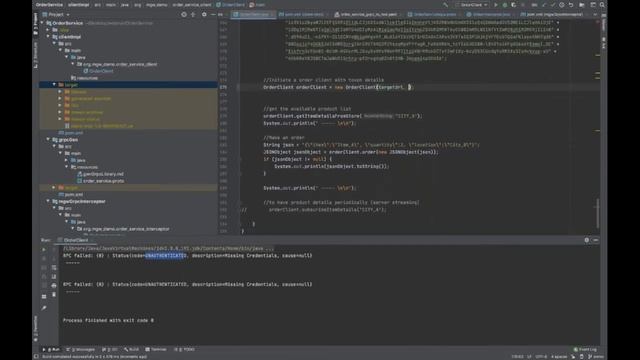
Task: Open the Project view mode dropdown
Action: [56, 14]
